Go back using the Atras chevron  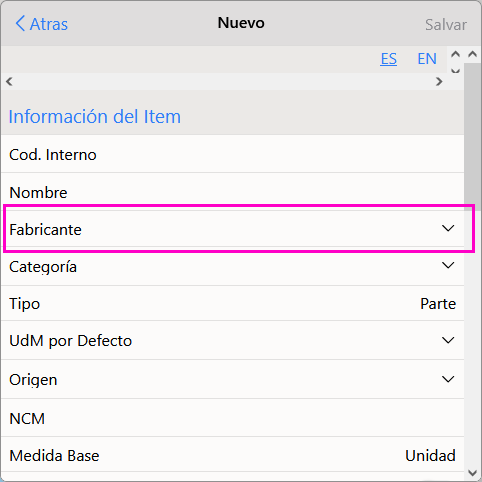20,24
